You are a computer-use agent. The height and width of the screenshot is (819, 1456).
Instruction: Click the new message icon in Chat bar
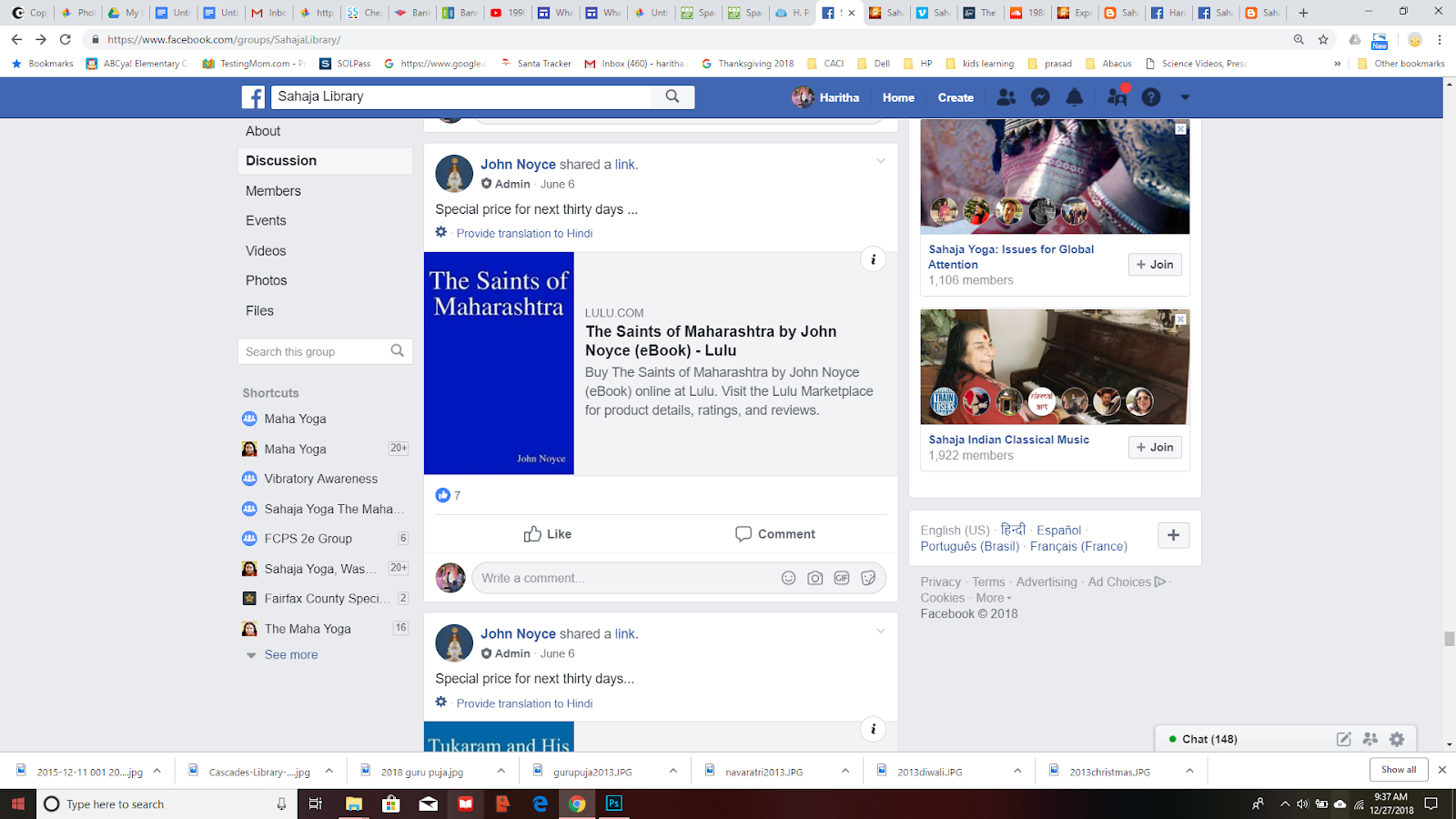(1343, 739)
